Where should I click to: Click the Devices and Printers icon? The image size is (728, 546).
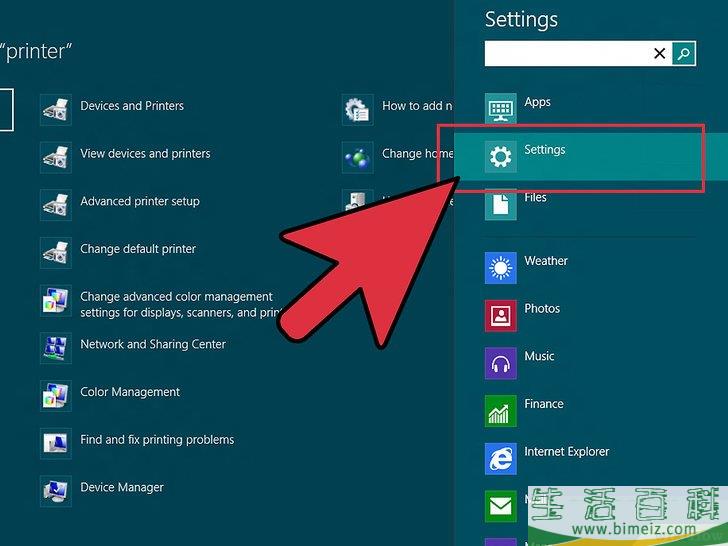pyautogui.click(x=56, y=109)
